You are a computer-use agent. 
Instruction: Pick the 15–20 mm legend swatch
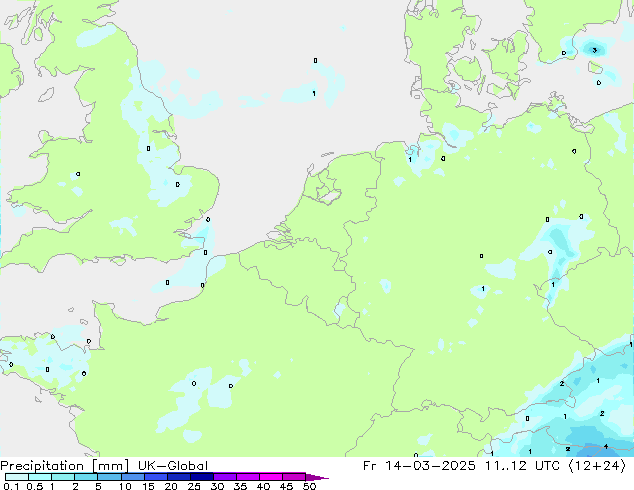[x=156, y=477]
